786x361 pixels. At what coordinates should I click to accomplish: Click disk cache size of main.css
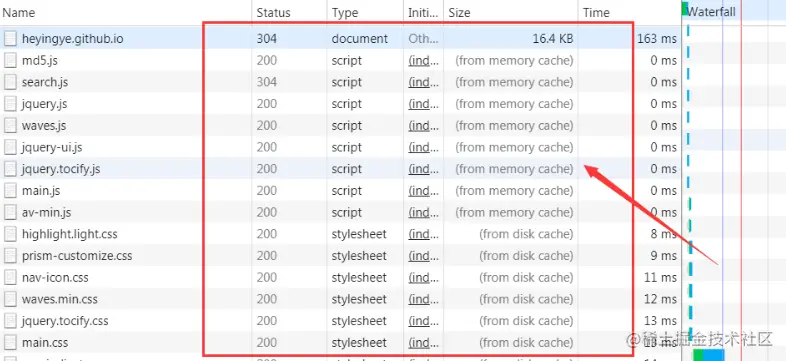[526, 342]
